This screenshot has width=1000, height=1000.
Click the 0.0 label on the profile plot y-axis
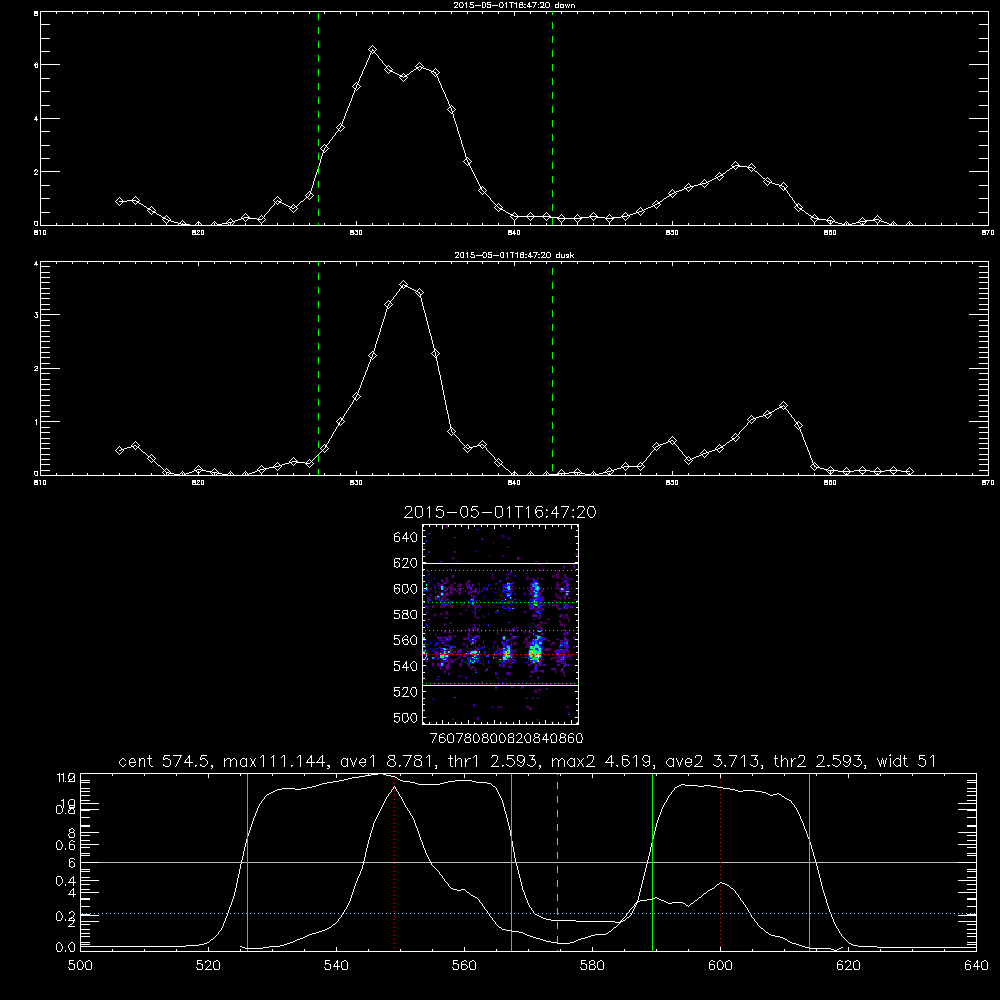pos(65,947)
